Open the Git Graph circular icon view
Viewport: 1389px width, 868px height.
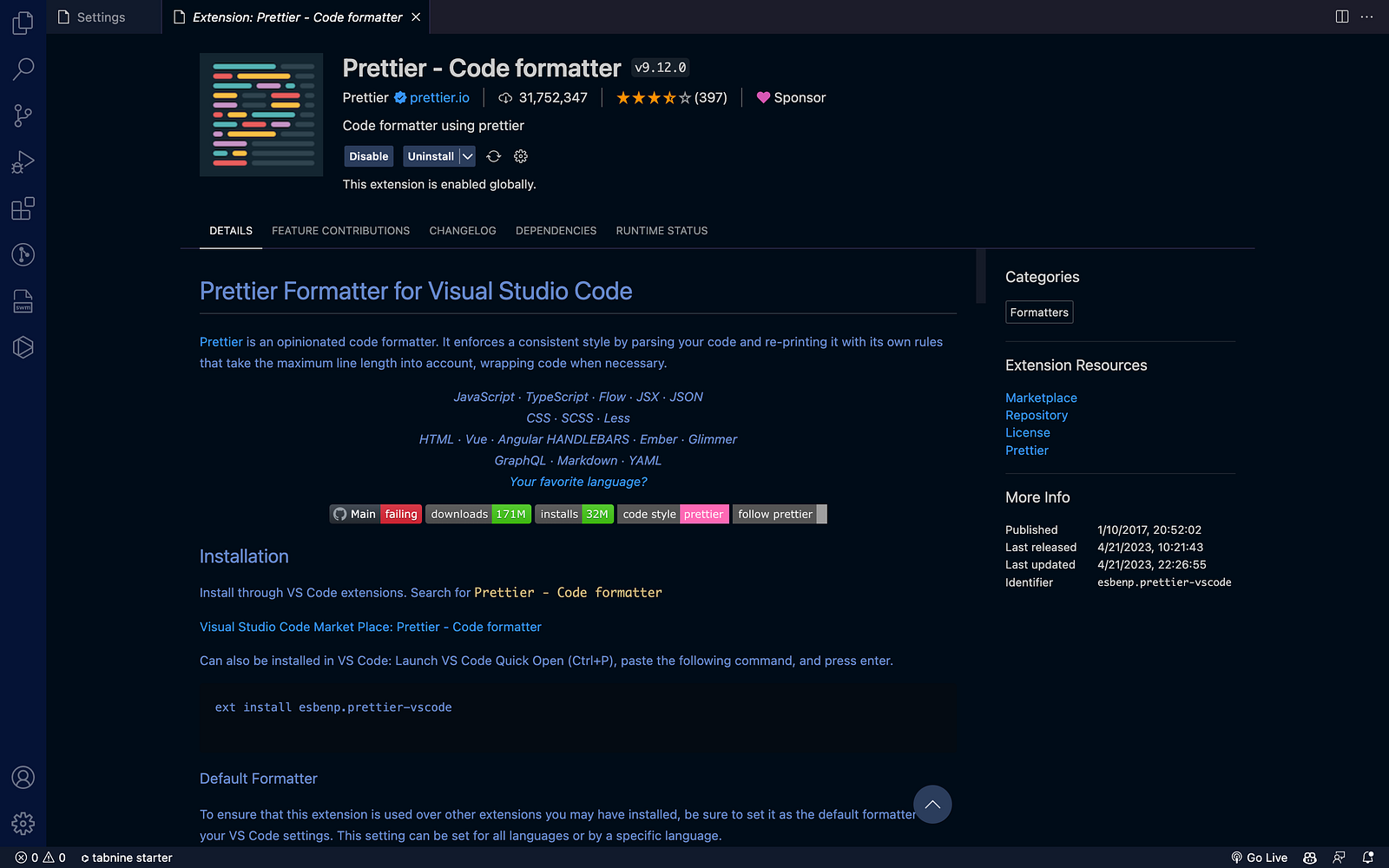pyautogui.click(x=23, y=254)
